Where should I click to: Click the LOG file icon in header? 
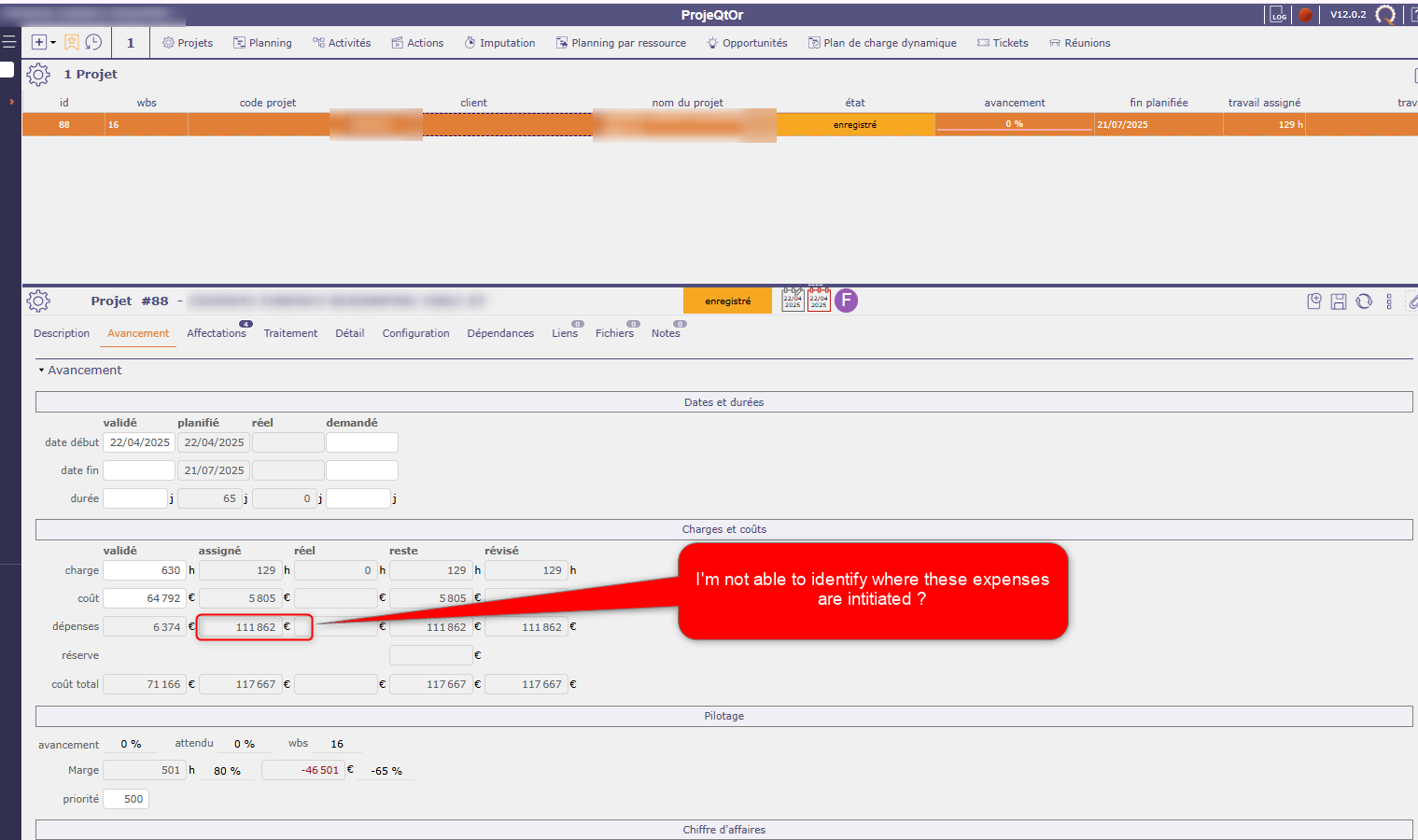[x=1278, y=15]
